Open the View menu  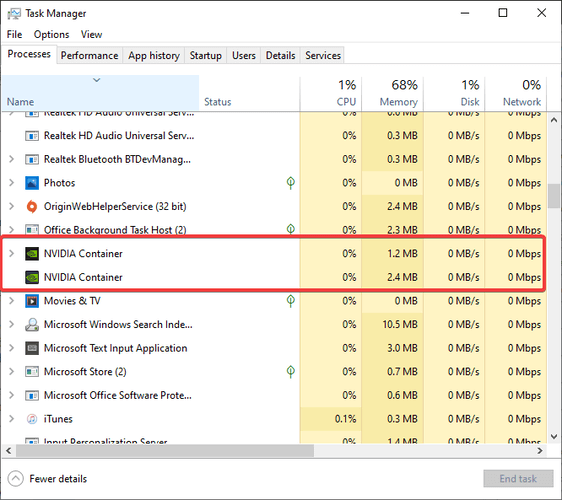(91, 34)
